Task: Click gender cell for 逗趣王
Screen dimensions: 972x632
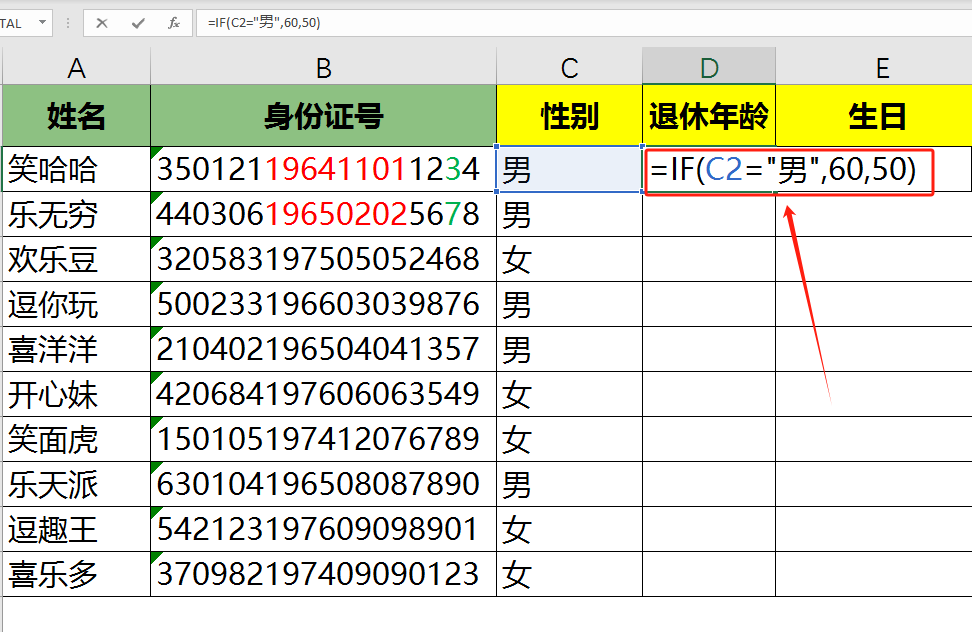Action: [x=570, y=529]
